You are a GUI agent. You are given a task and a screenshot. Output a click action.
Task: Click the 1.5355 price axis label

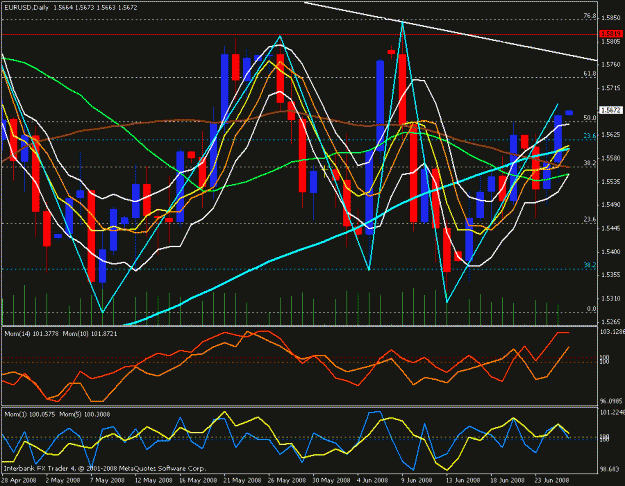(x=610, y=275)
